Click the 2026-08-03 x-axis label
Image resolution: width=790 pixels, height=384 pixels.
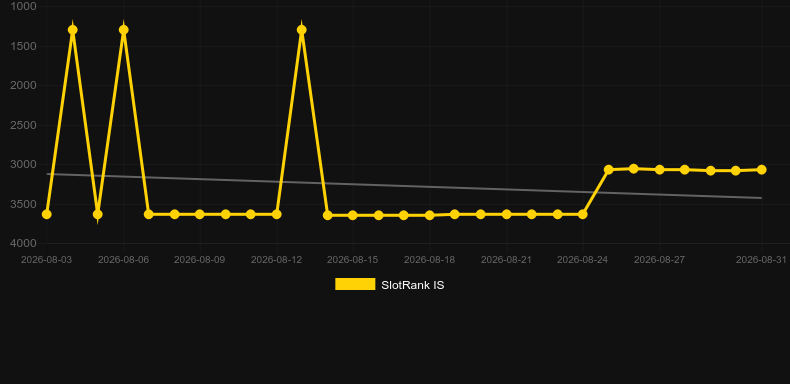click(46, 260)
